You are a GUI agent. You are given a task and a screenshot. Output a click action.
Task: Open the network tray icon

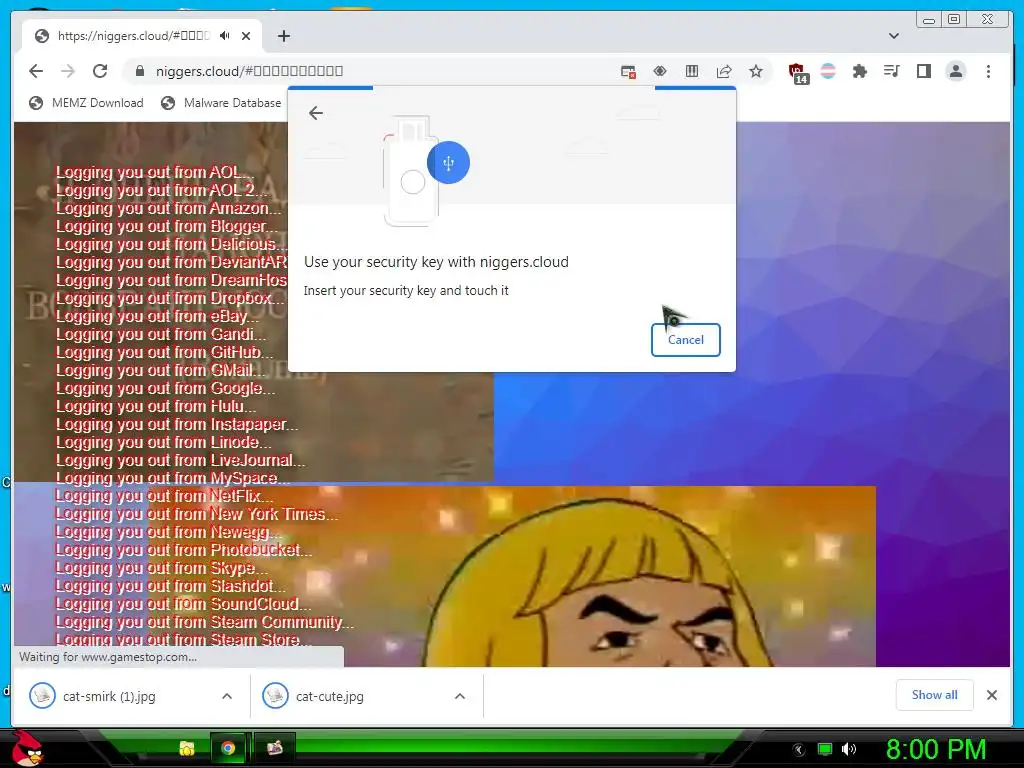825,749
